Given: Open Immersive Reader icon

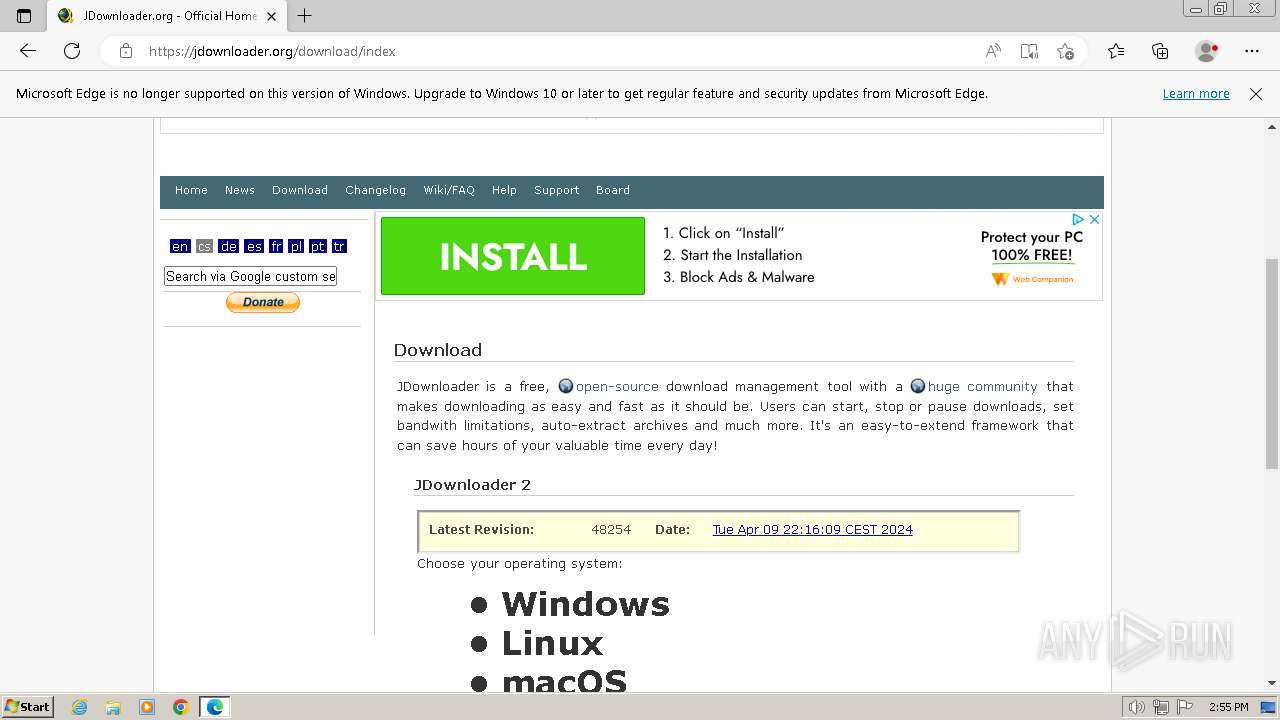Looking at the screenshot, I should [x=1029, y=51].
